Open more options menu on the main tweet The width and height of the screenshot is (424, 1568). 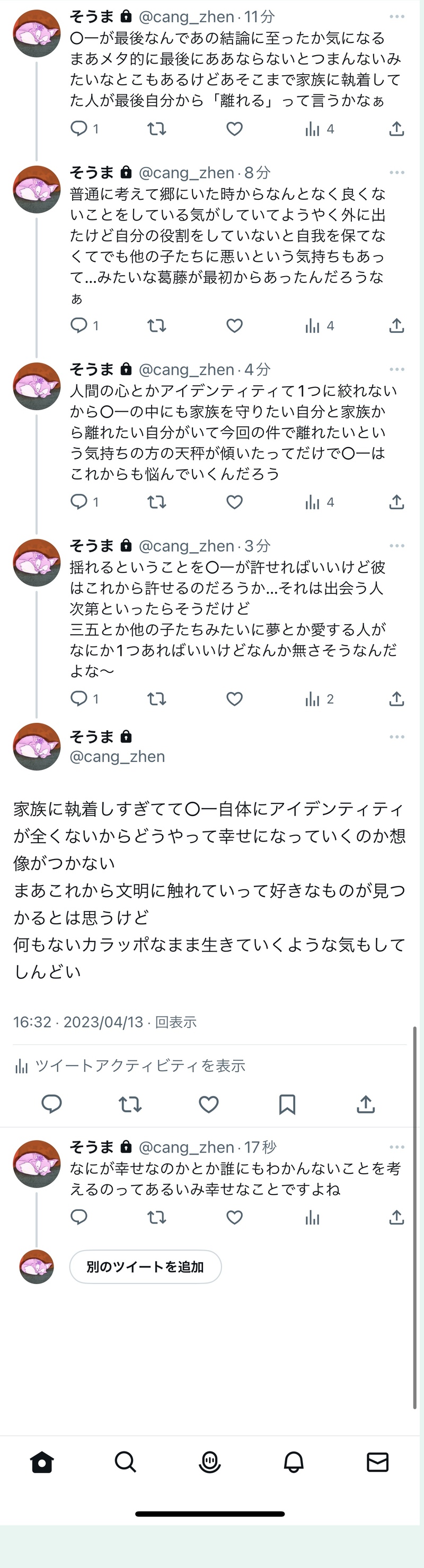coord(396,737)
